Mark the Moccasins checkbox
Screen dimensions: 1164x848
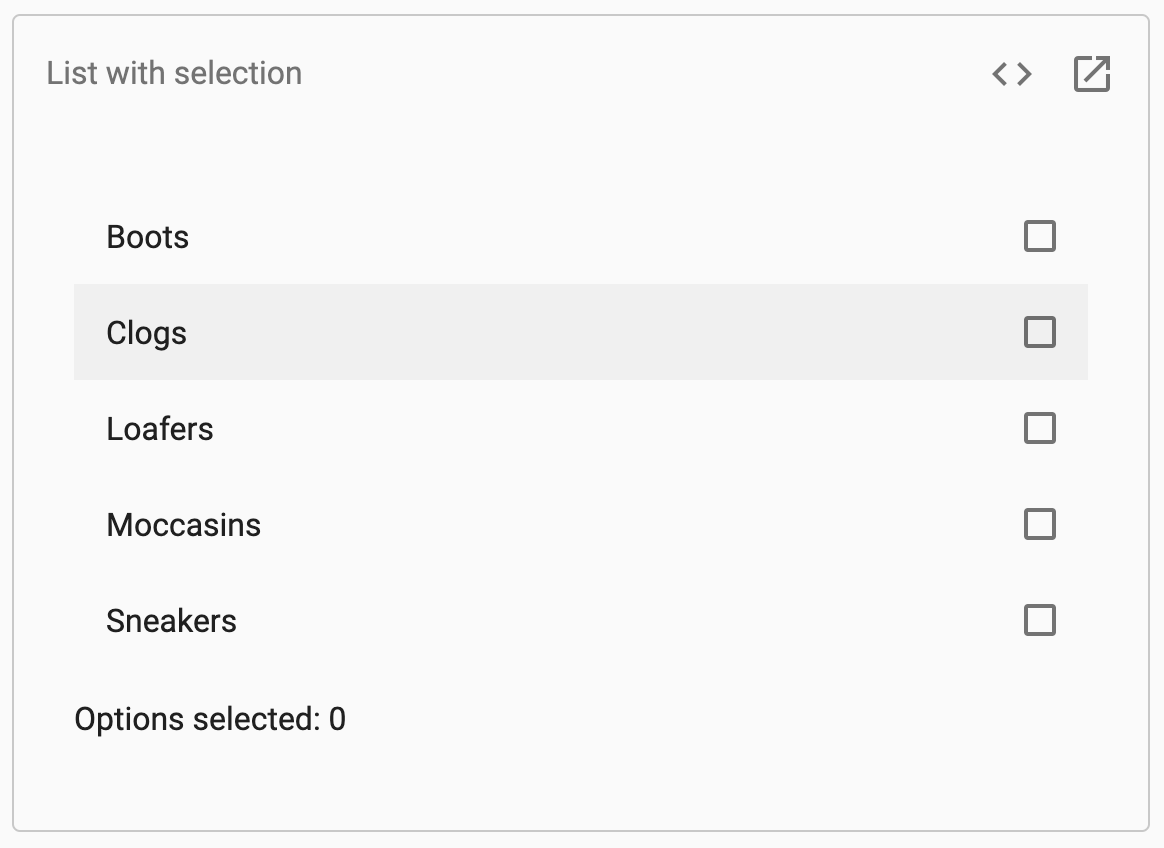tap(1039, 524)
